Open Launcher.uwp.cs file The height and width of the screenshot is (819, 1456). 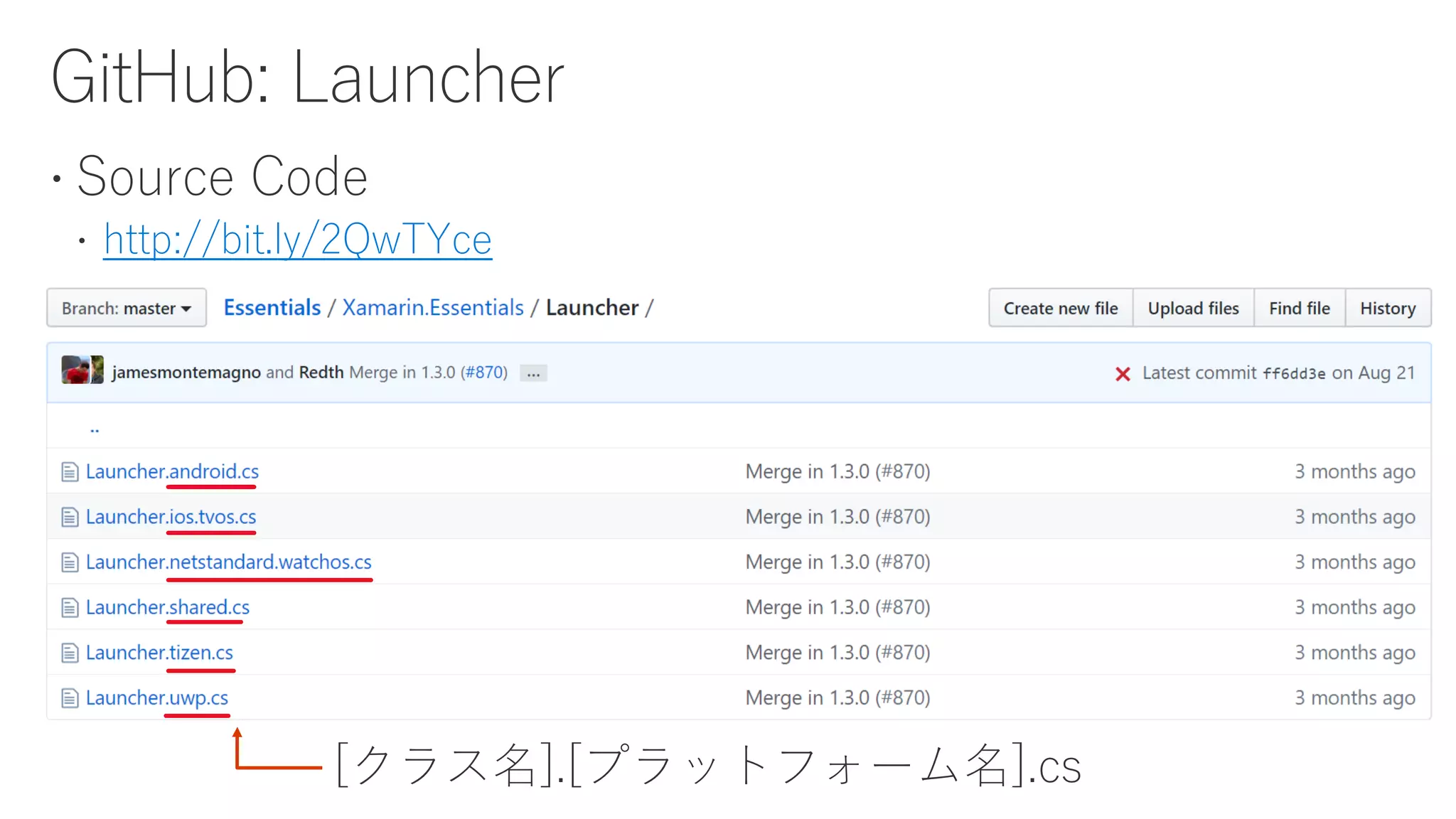[x=156, y=698]
